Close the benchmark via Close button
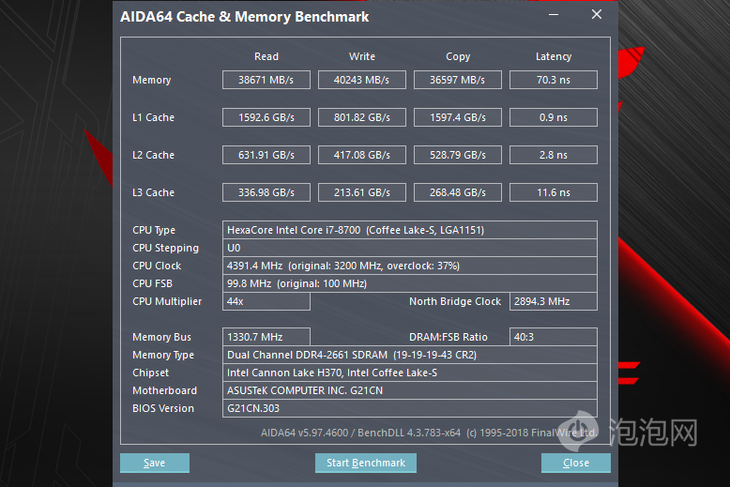This screenshot has height=487, width=730. point(576,463)
